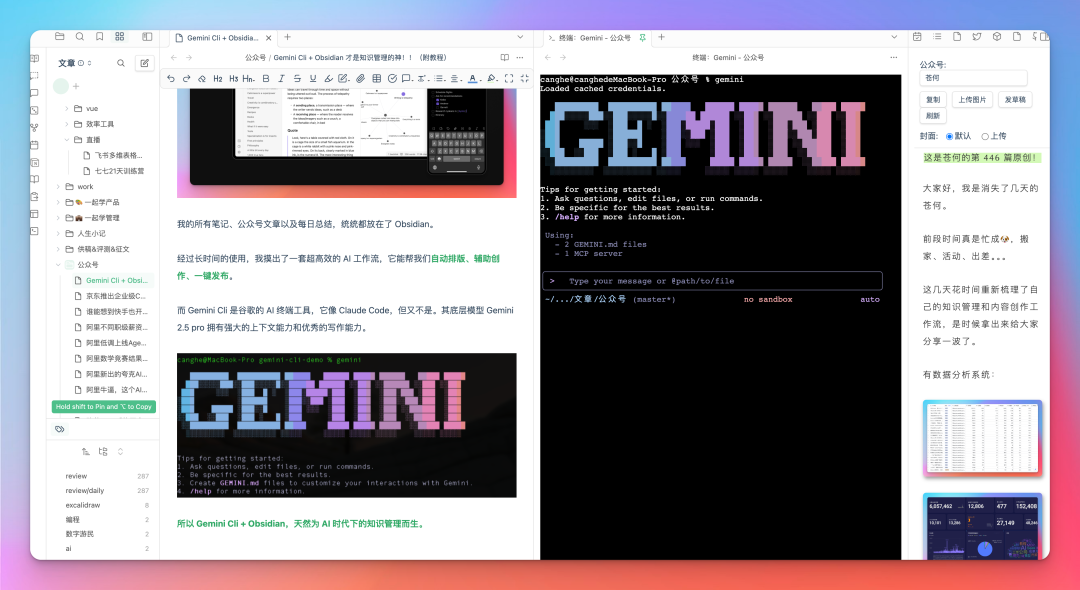Click the Gemini terminal message input box

point(712,281)
